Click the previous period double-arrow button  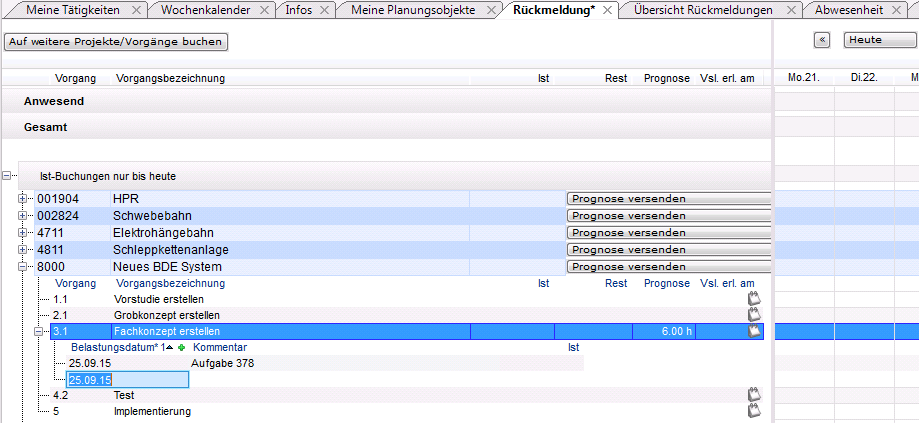click(x=823, y=40)
